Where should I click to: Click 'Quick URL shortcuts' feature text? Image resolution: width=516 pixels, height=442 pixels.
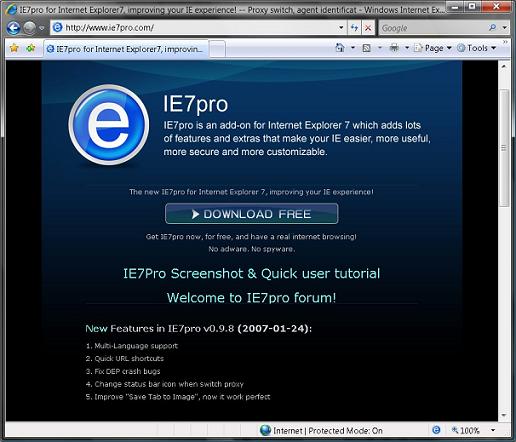[x=129, y=358]
